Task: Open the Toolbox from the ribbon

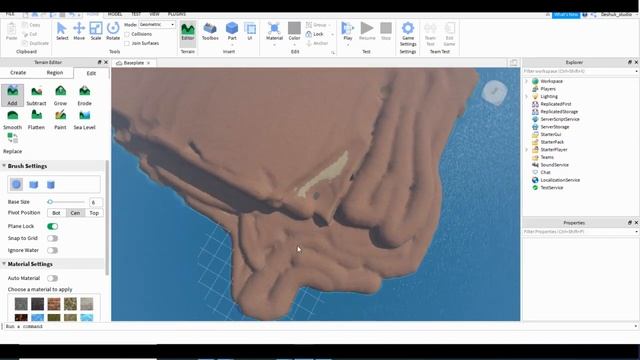Action: pyautogui.click(x=210, y=31)
